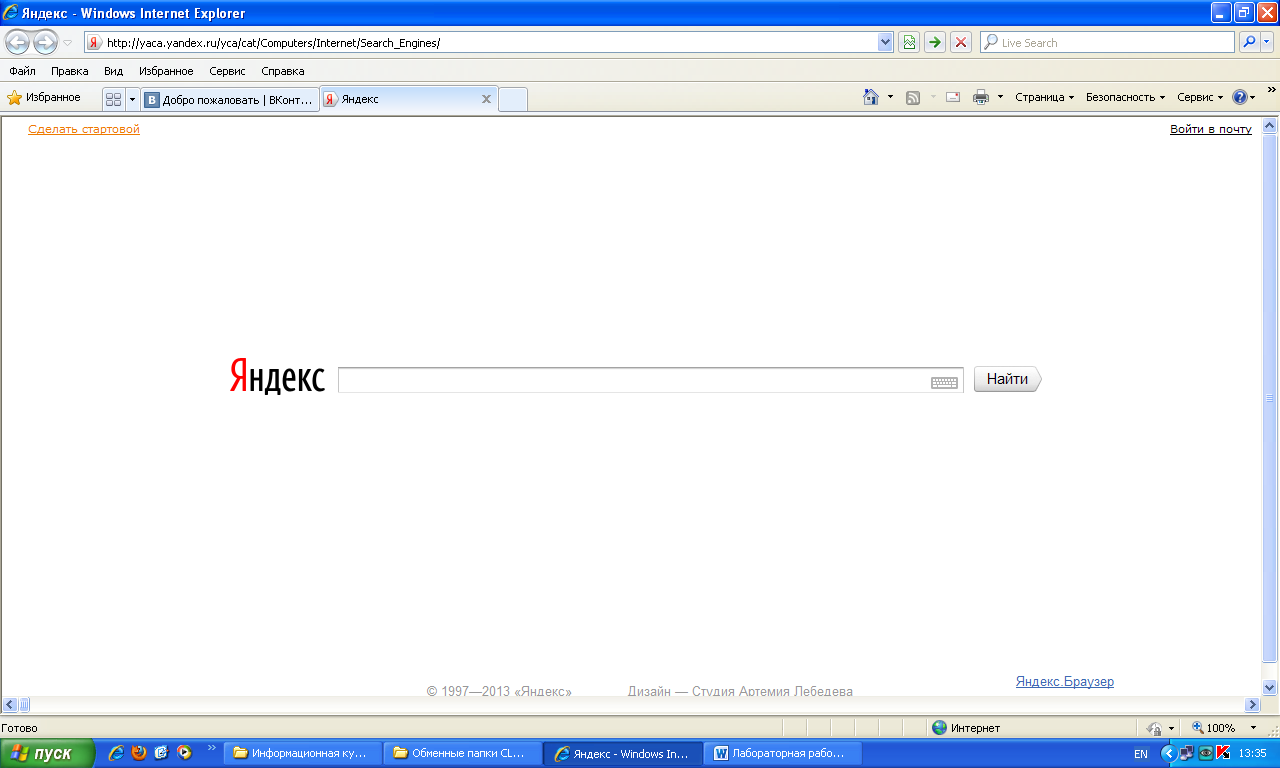The height and width of the screenshot is (768, 1280).
Task: Launch Internet Explorer from Quick Launch
Action: (116, 753)
